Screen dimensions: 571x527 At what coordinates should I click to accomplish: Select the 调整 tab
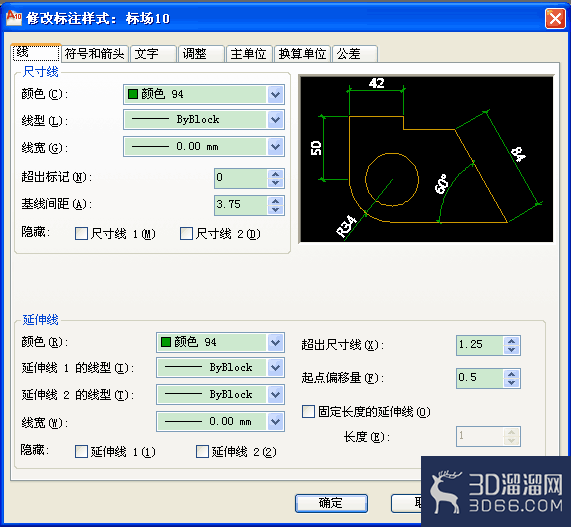(201, 54)
